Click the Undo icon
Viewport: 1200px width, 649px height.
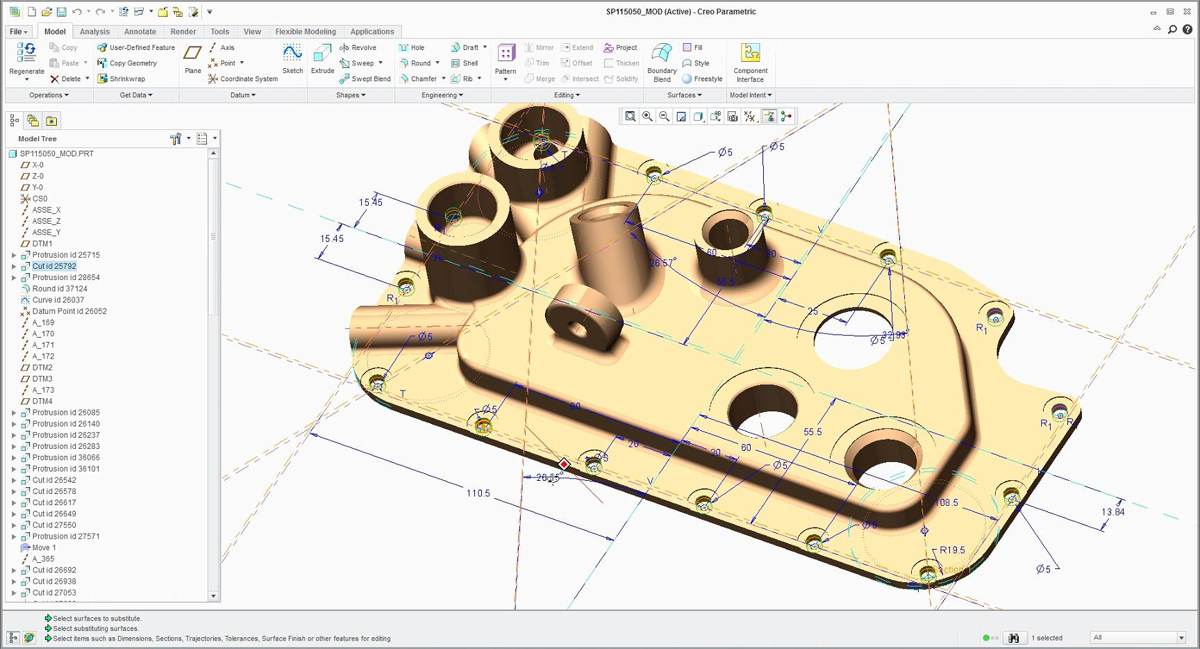76,11
